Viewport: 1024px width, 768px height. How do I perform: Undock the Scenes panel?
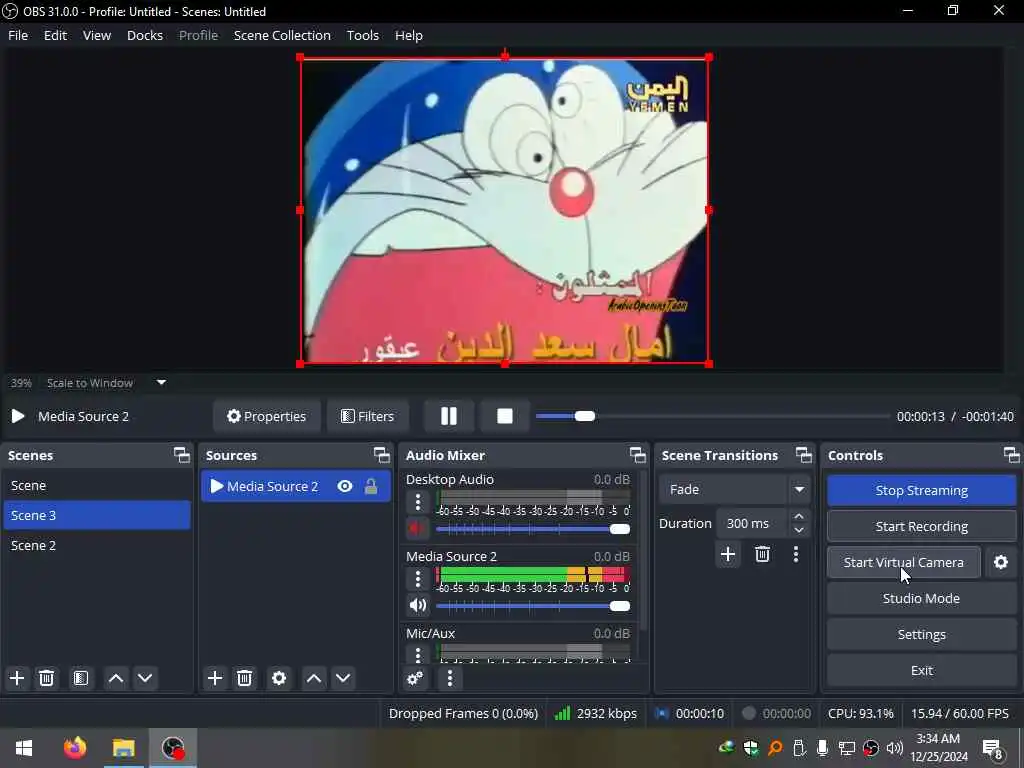click(x=182, y=455)
